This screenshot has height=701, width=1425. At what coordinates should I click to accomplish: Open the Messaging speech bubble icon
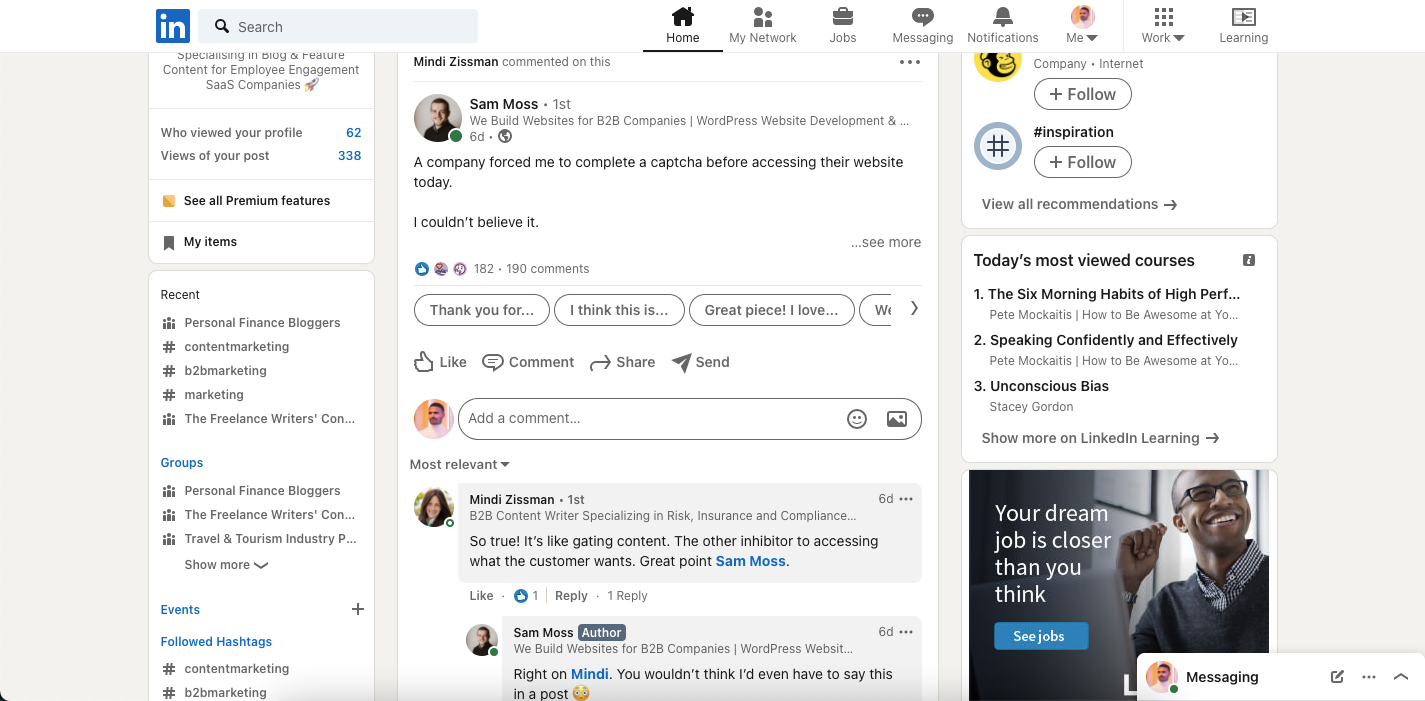click(921, 18)
